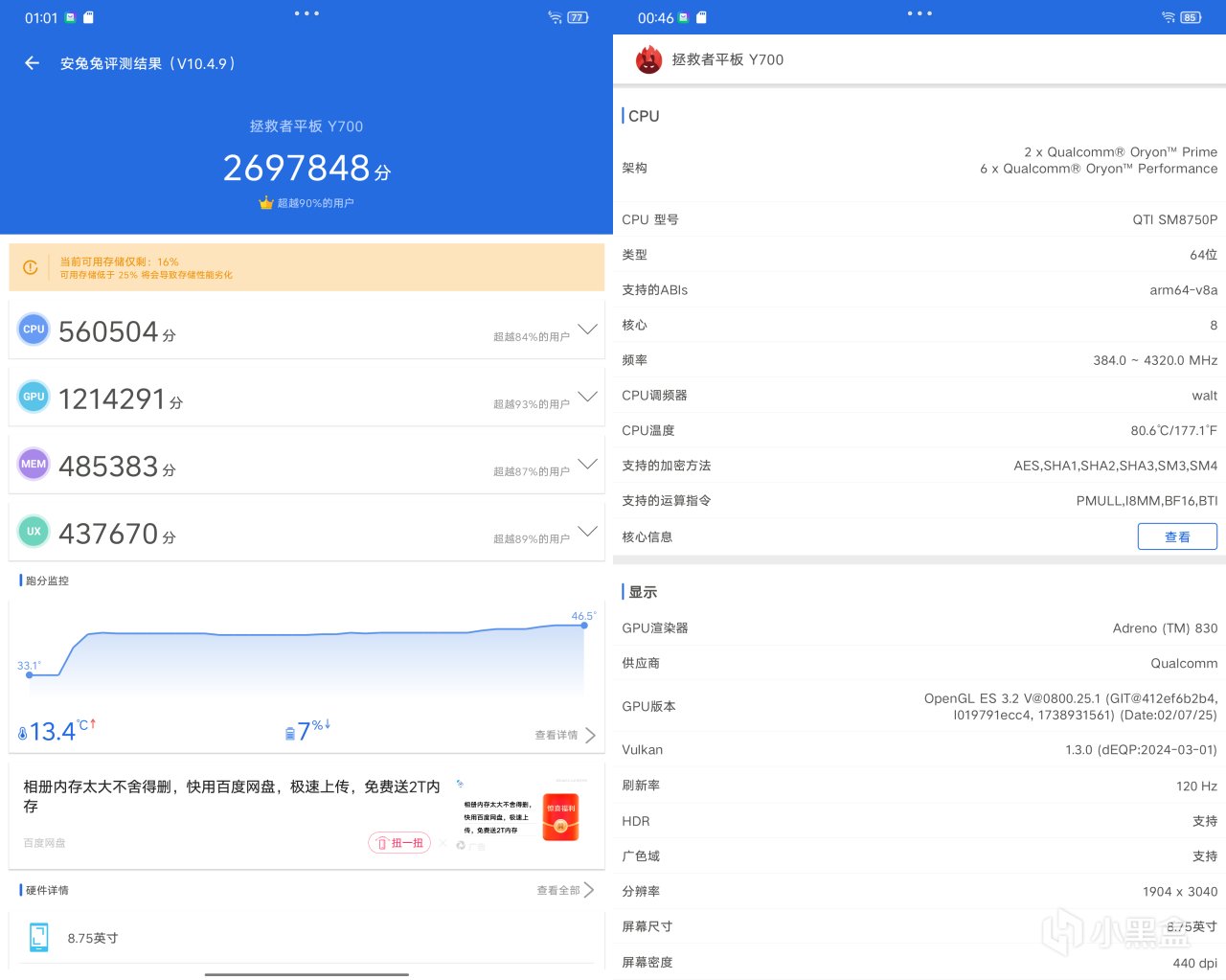Tap the AnTuTu logo beside 拯救者平板 Y700
1226x980 pixels.
coord(649,59)
